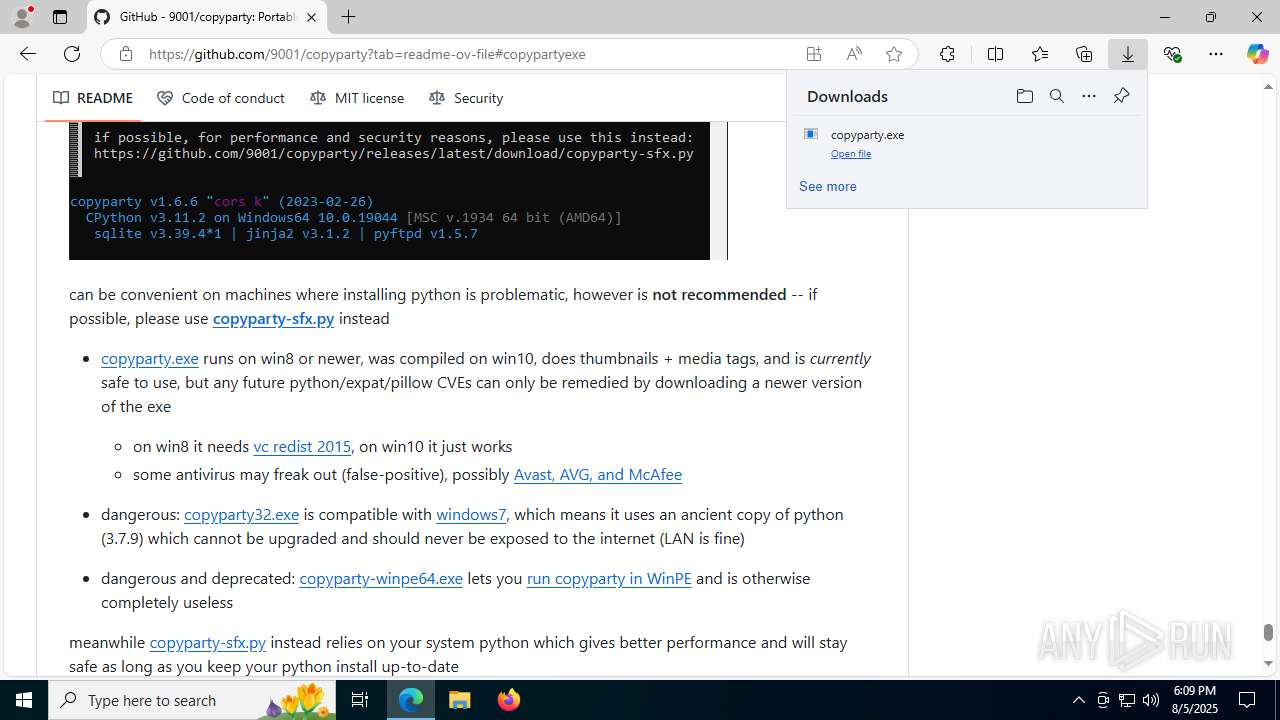
Task: Open more options in Downloads panel
Action: click(1088, 96)
